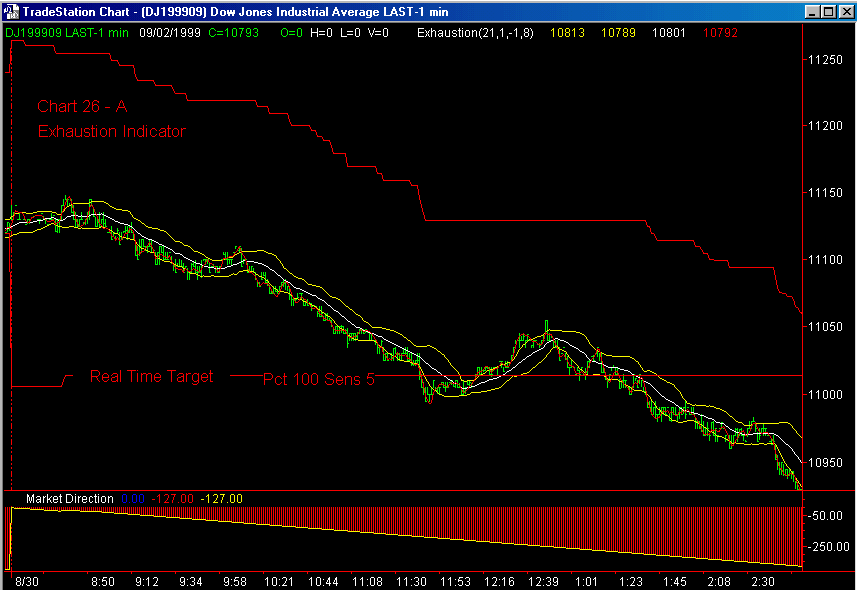The width and height of the screenshot is (857, 590).
Task: Click the V=0 volume value
Action: (378, 33)
